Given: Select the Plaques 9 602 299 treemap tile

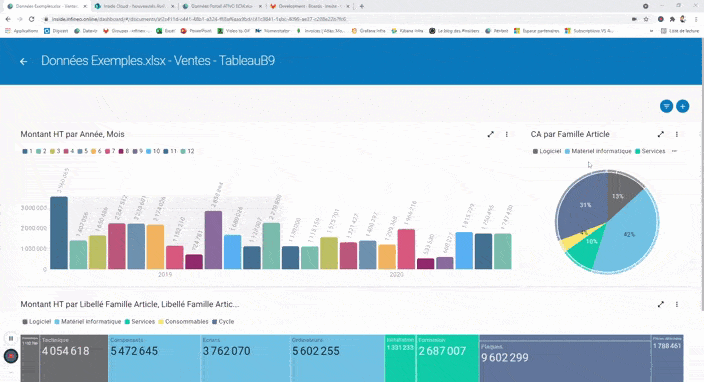Looking at the screenshot, I should click(x=565, y=358).
